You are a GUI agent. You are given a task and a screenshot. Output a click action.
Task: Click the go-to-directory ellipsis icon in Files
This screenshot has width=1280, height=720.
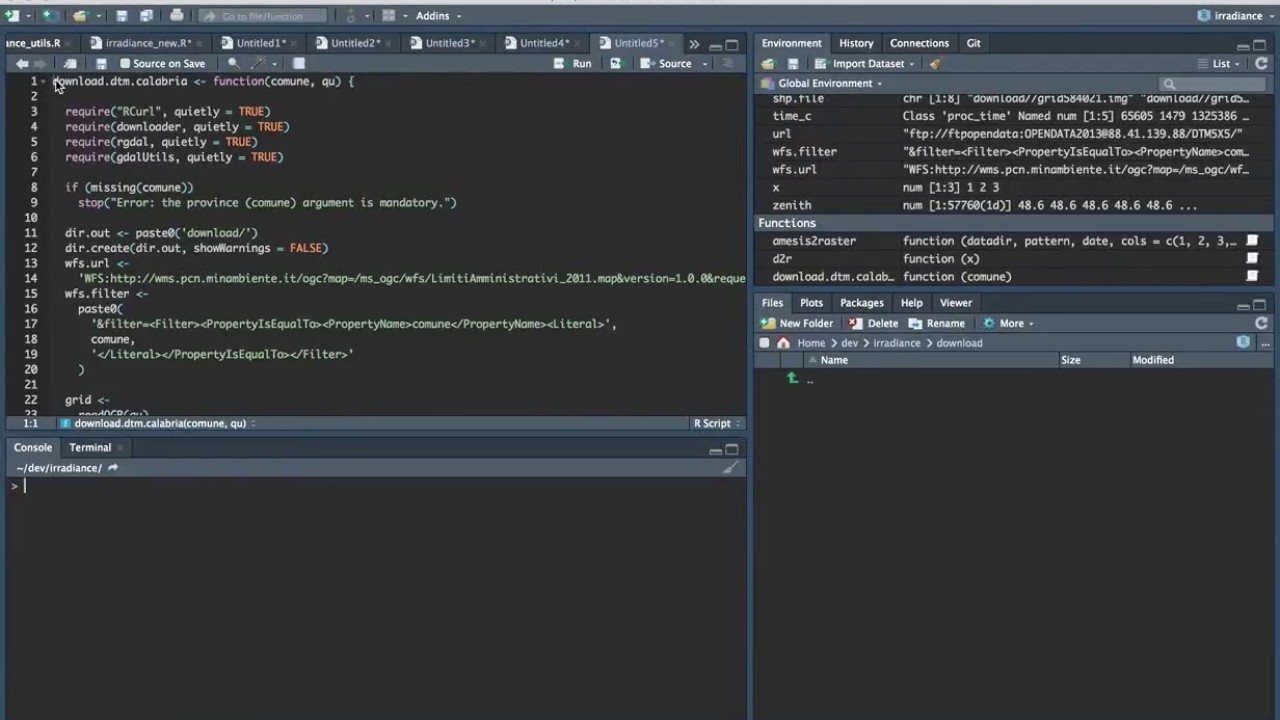[1264, 343]
